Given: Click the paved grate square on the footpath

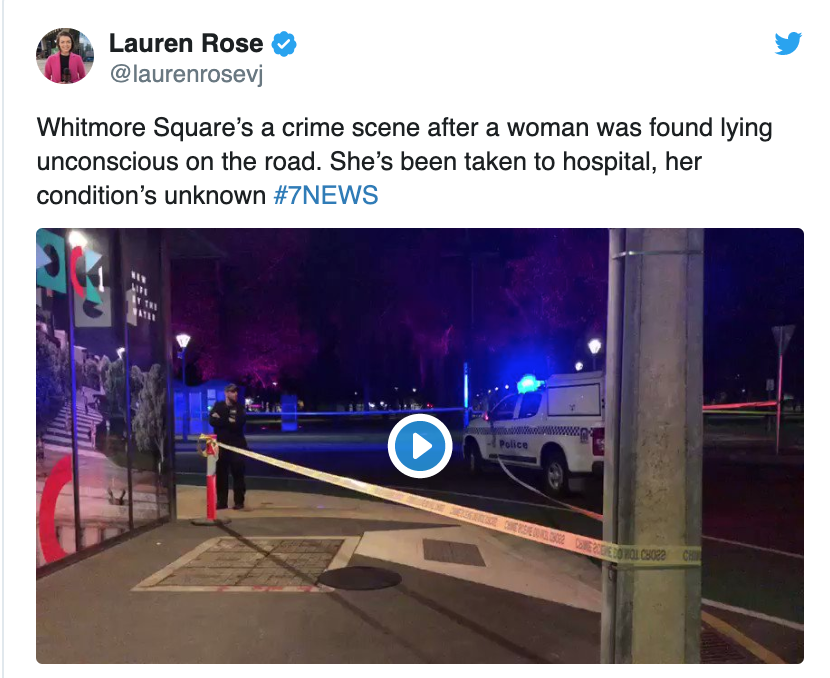Looking at the screenshot, I should tap(246, 564).
